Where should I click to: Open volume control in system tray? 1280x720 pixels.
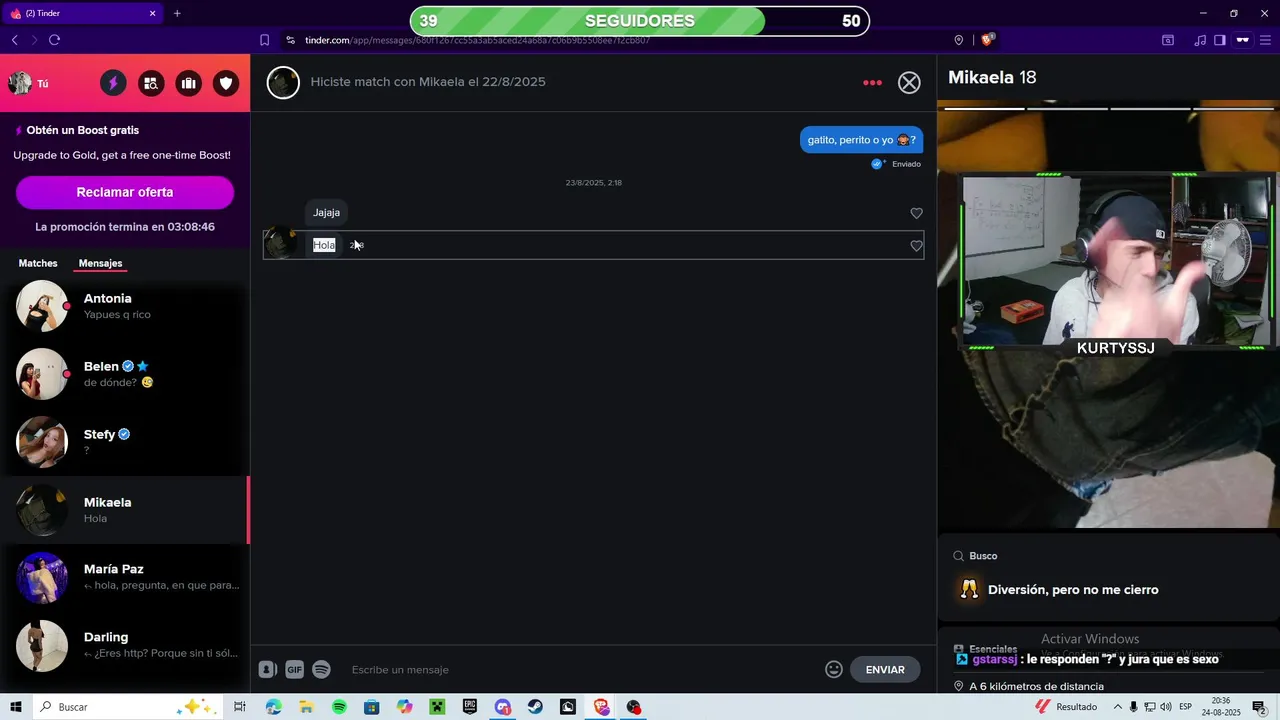[x=1165, y=707]
